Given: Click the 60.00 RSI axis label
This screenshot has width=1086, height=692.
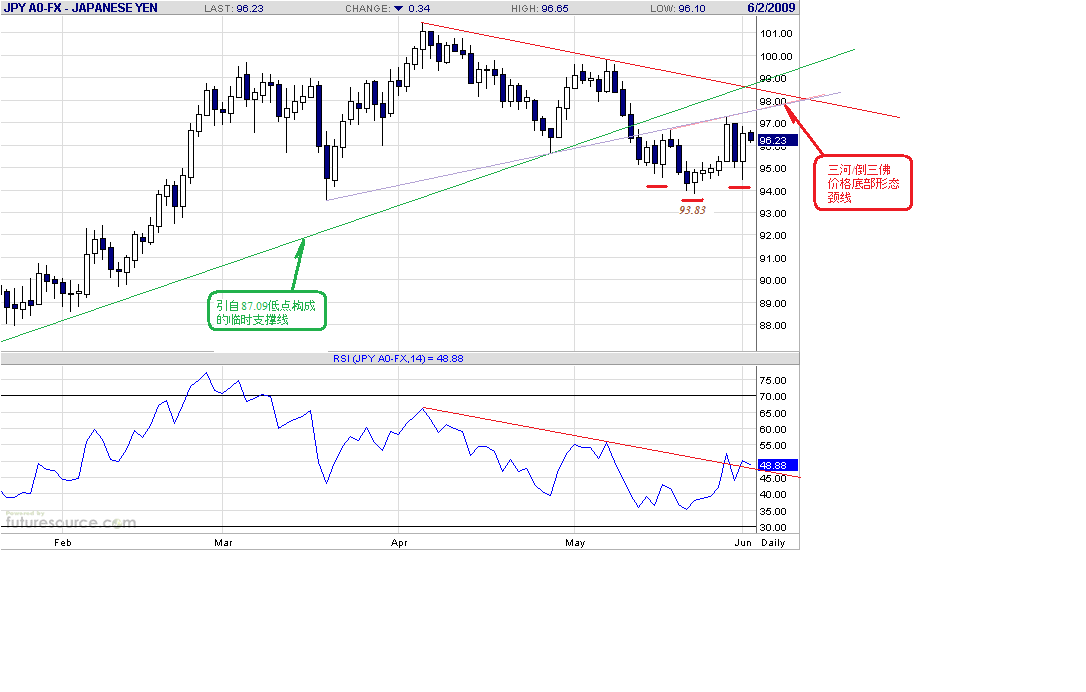Looking at the screenshot, I should tap(773, 429).
